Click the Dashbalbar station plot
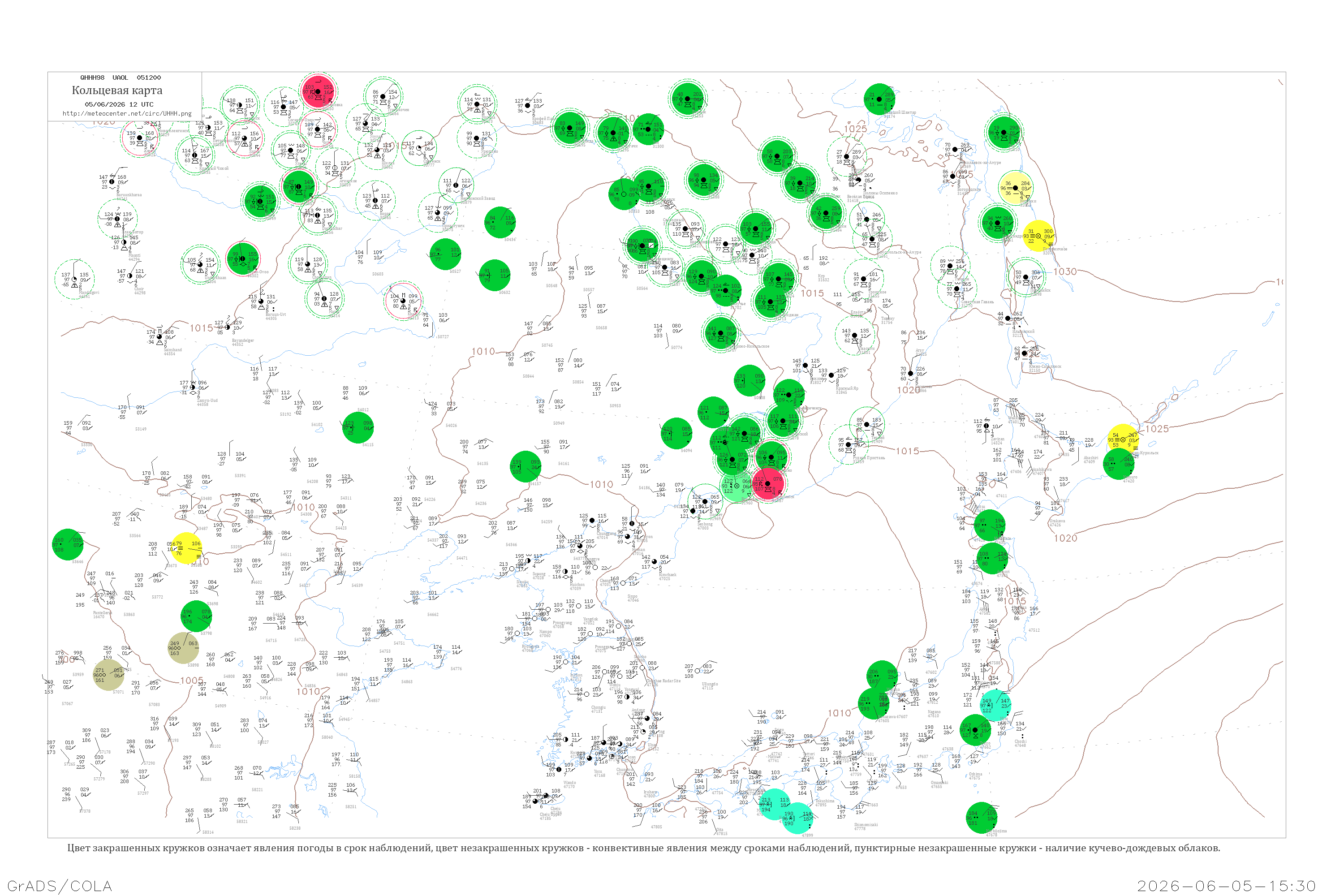The image size is (1344, 896). pos(318,215)
